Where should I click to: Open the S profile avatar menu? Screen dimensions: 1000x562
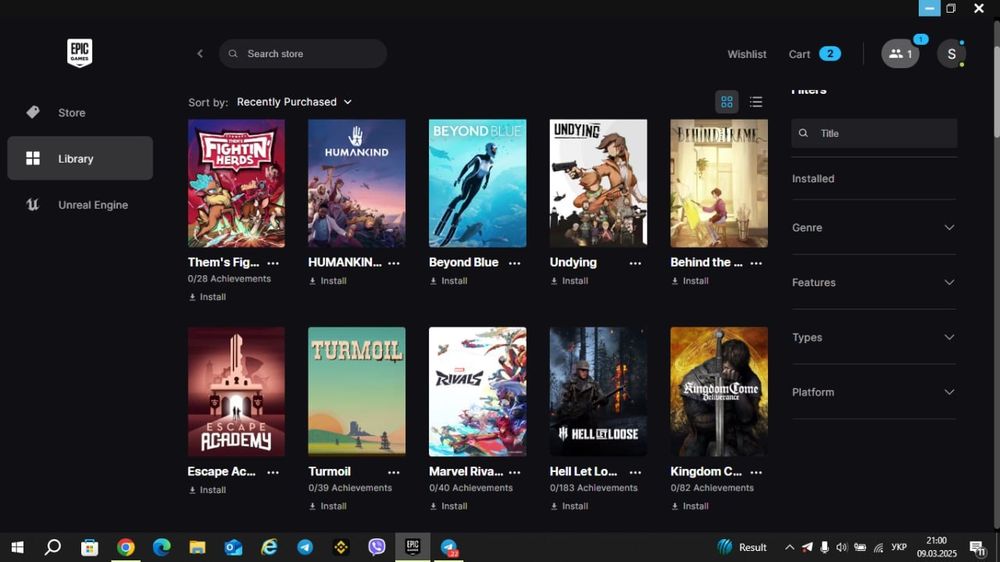coord(951,54)
